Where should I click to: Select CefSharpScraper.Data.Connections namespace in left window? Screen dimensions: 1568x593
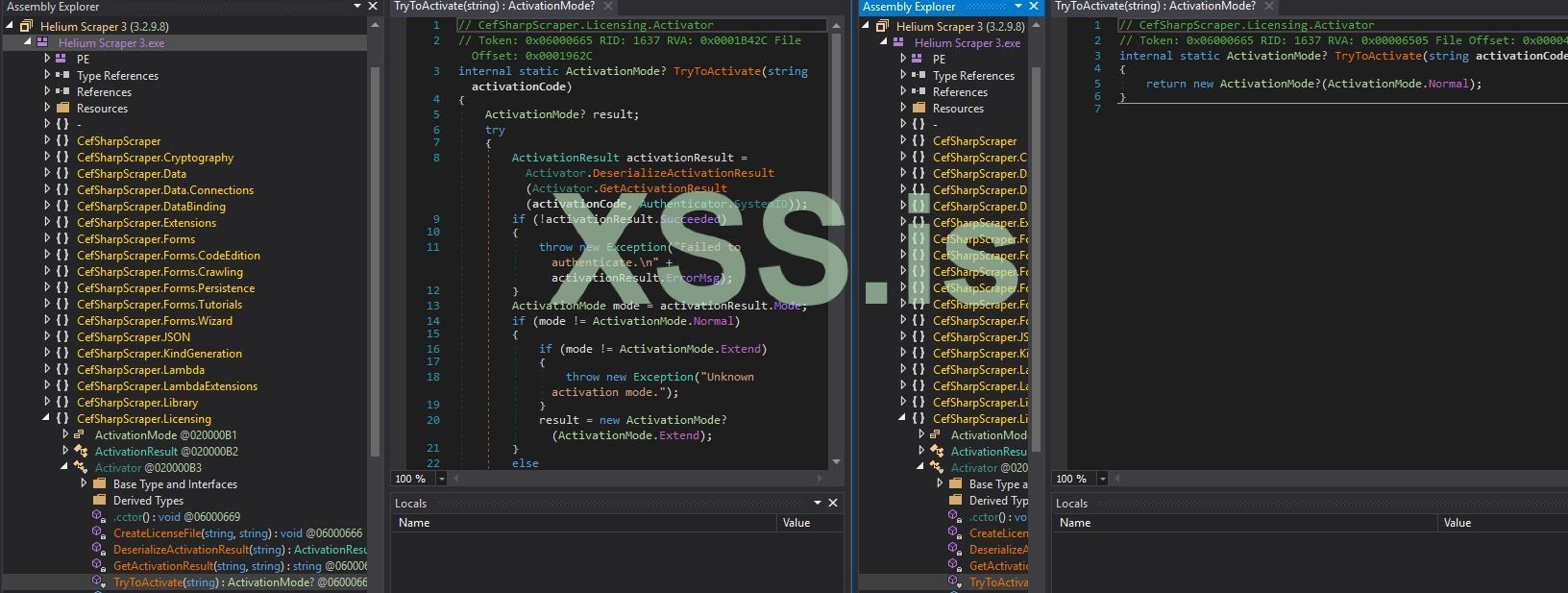165,190
